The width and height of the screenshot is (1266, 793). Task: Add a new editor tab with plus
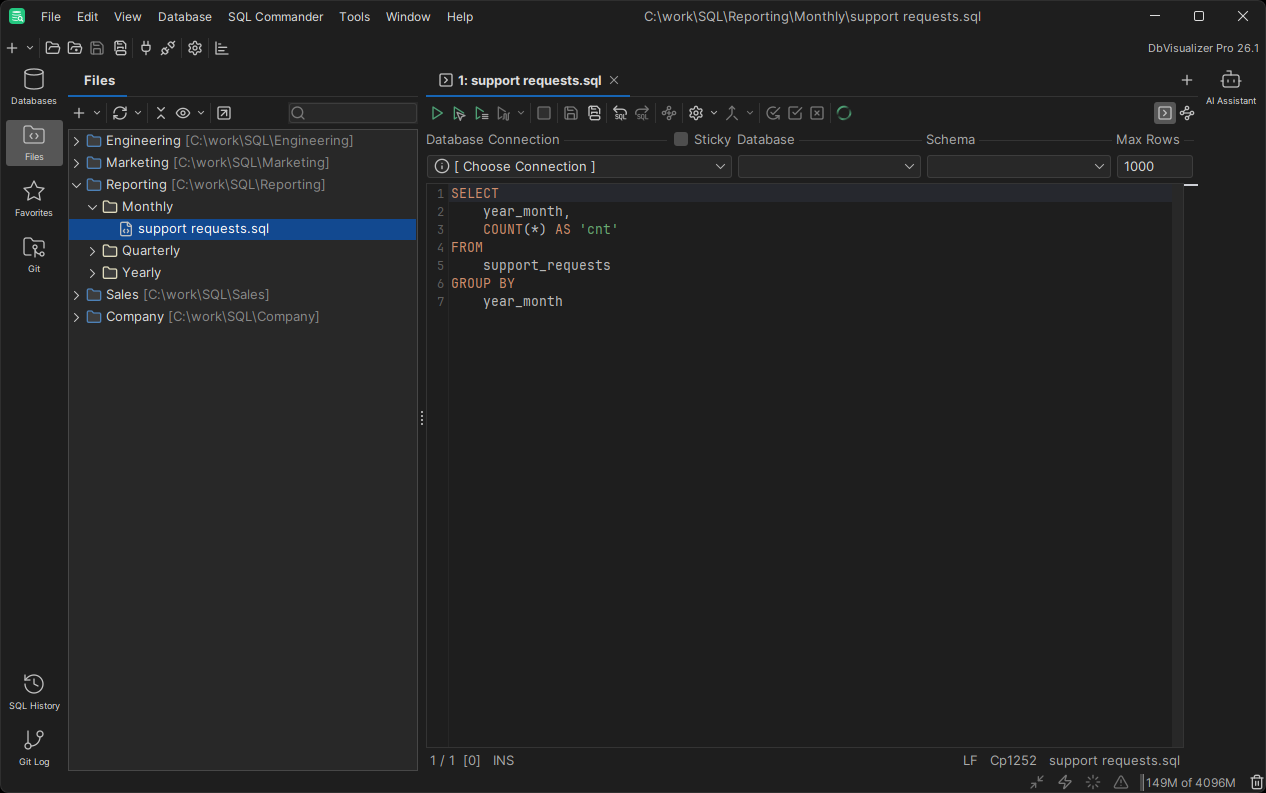(1187, 80)
